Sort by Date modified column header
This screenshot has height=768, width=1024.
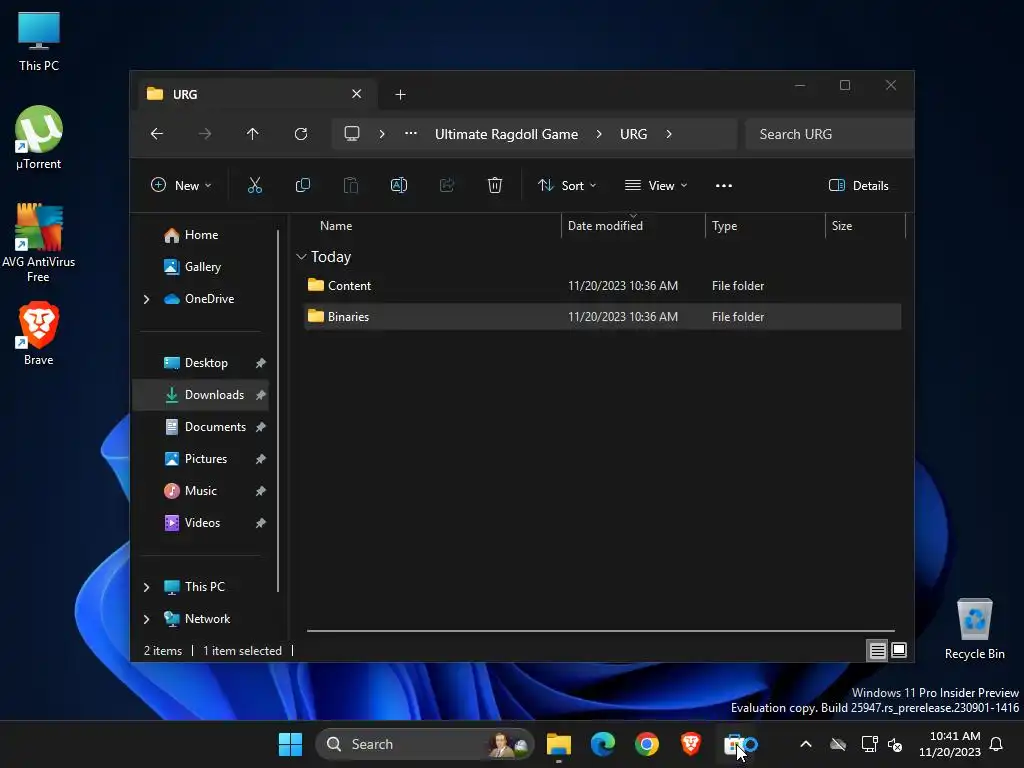[x=633, y=226]
